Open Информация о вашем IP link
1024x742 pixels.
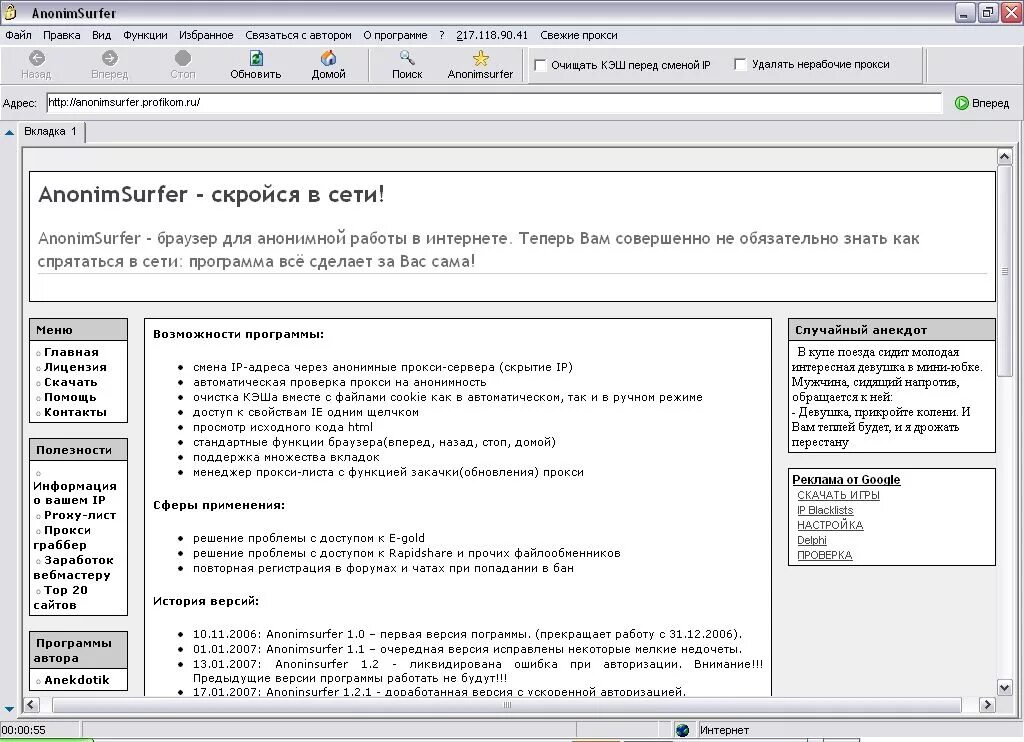(x=74, y=493)
